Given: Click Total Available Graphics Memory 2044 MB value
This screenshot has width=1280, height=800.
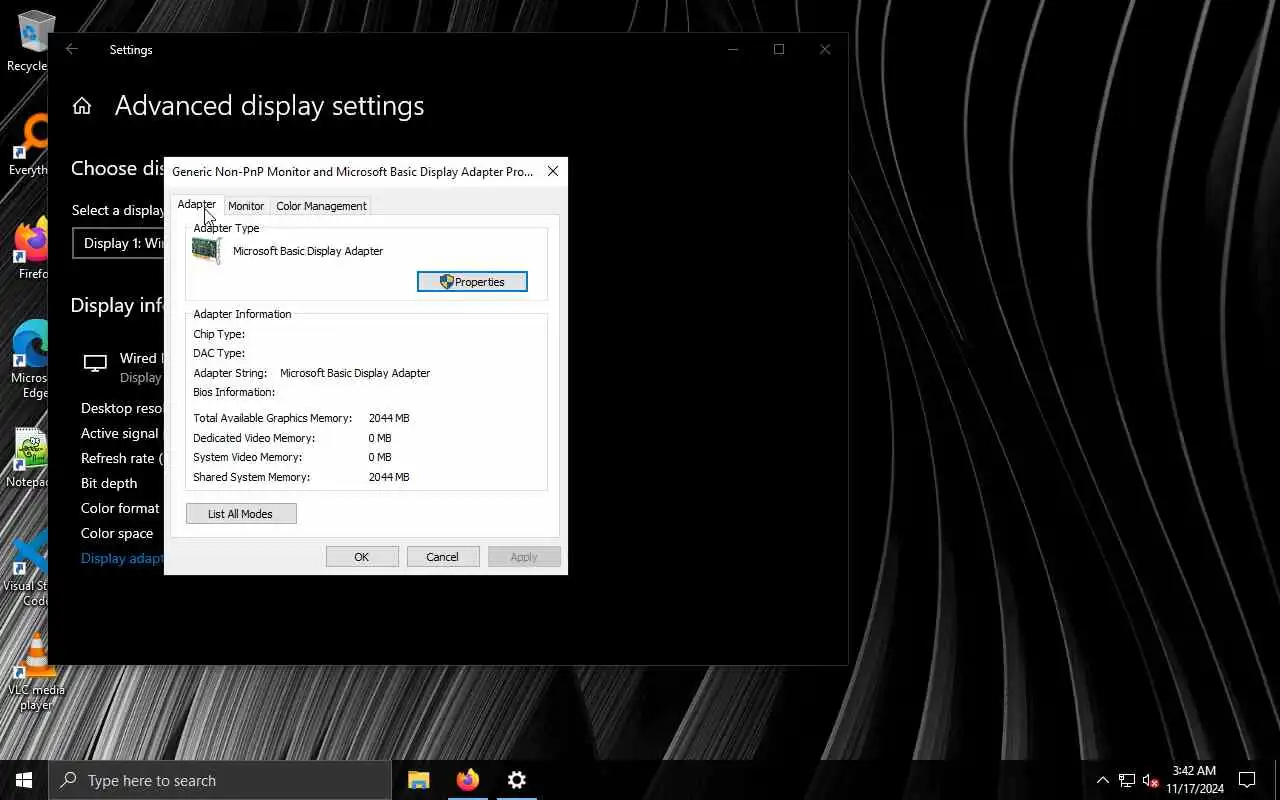Looking at the screenshot, I should click(389, 418).
